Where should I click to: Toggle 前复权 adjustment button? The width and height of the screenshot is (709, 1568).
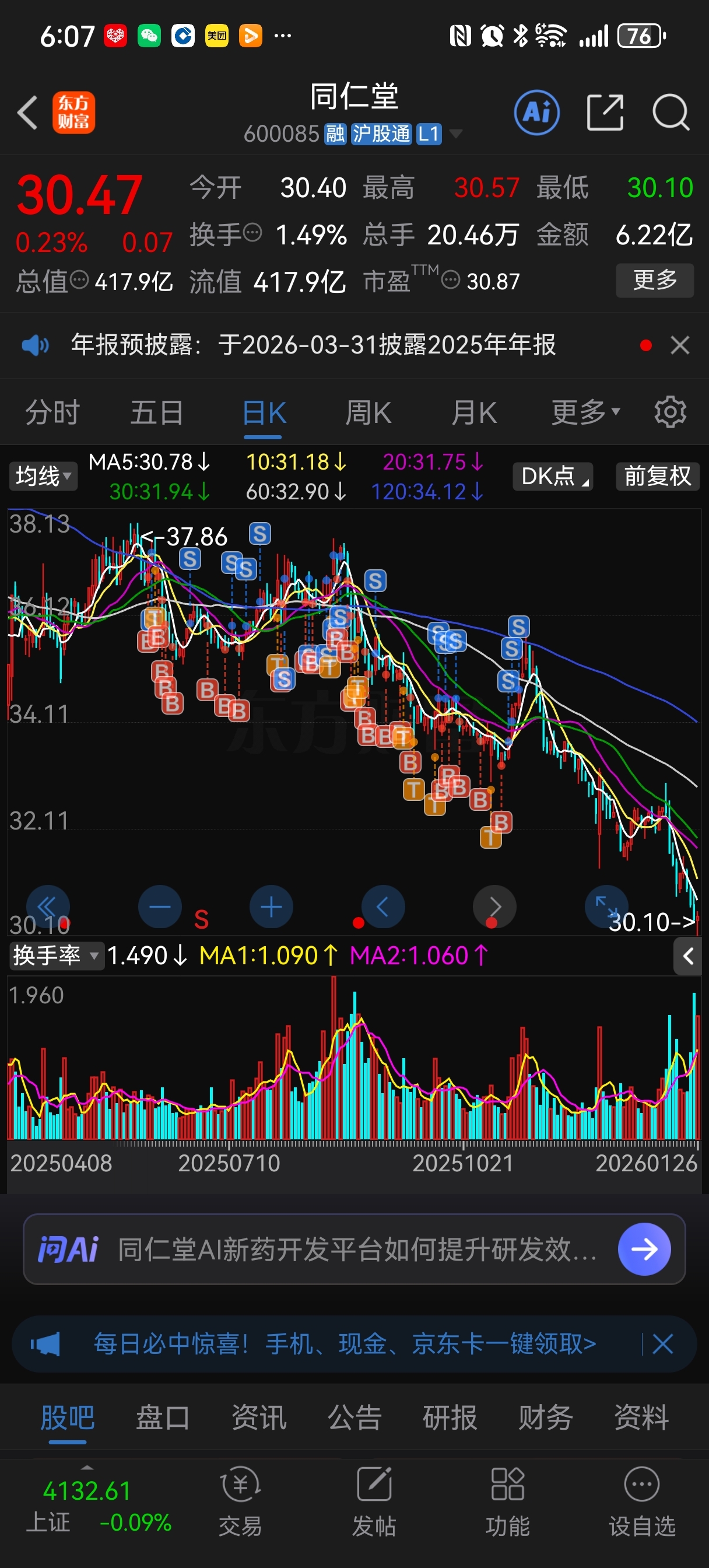pos(657,476)
